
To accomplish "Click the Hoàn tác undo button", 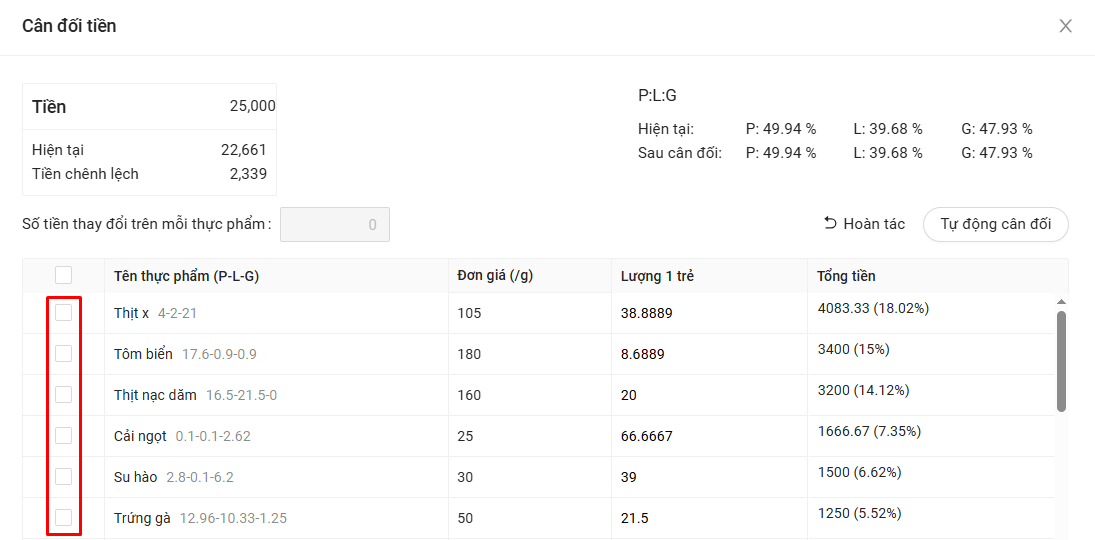I will point(864,224).
